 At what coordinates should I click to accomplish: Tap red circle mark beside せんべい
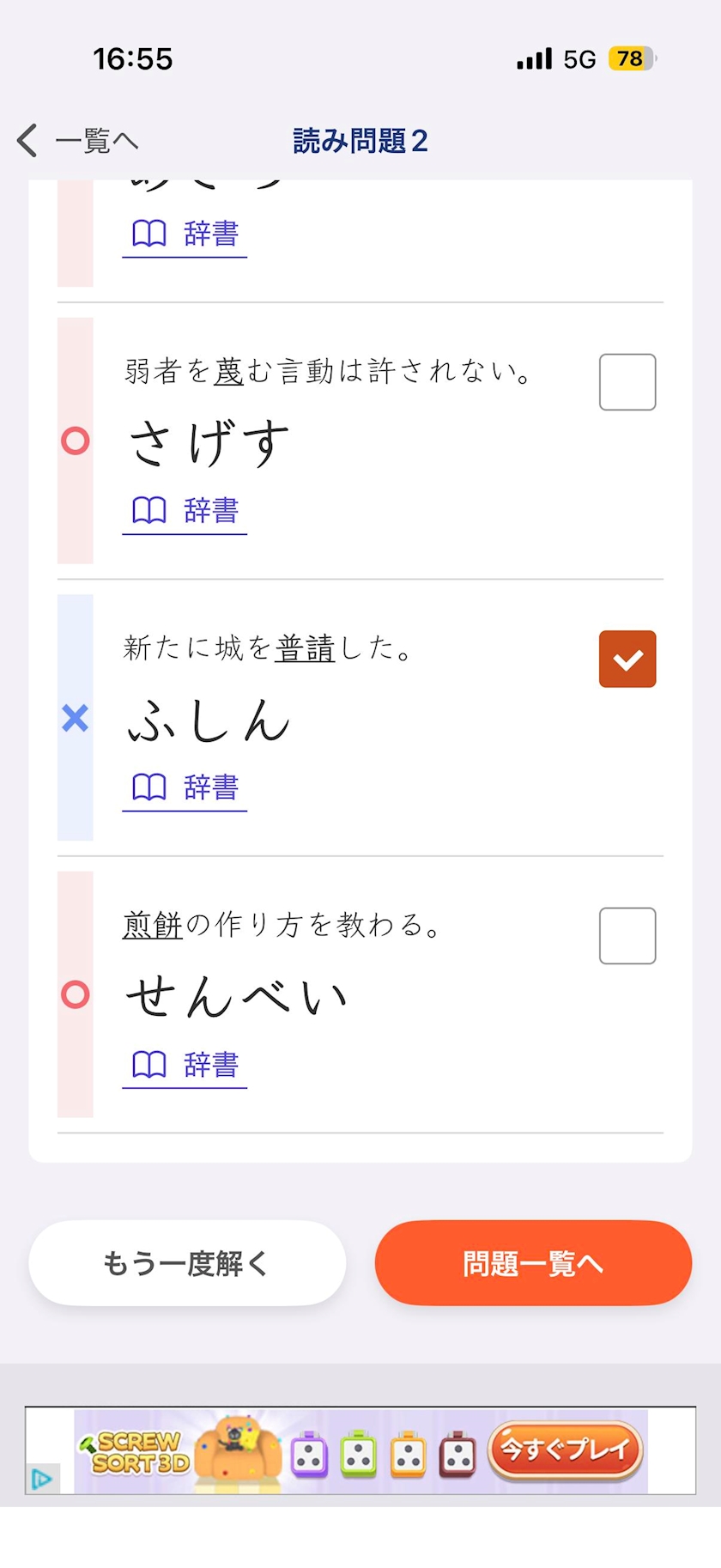coord(76,994)
